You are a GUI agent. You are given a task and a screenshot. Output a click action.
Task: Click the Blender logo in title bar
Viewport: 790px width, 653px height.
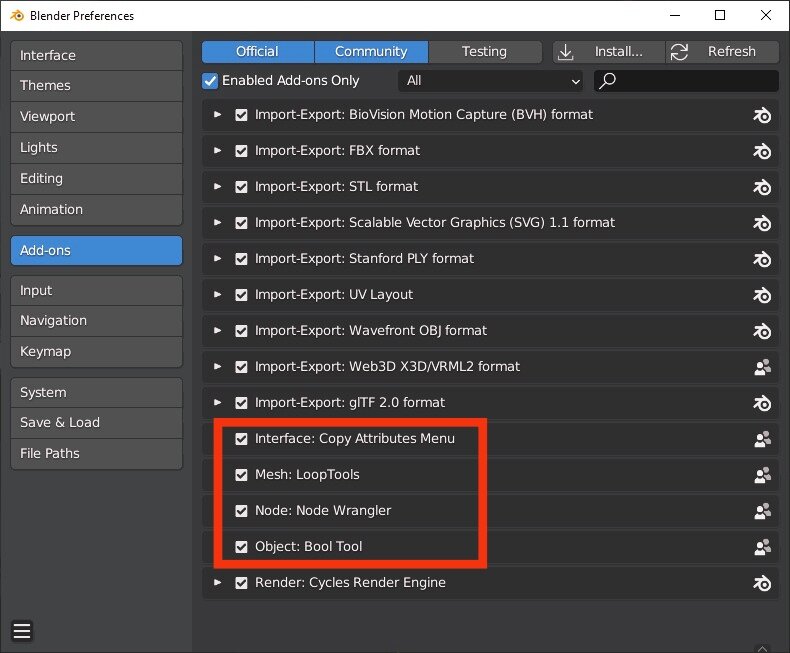(x=17, y=15)
